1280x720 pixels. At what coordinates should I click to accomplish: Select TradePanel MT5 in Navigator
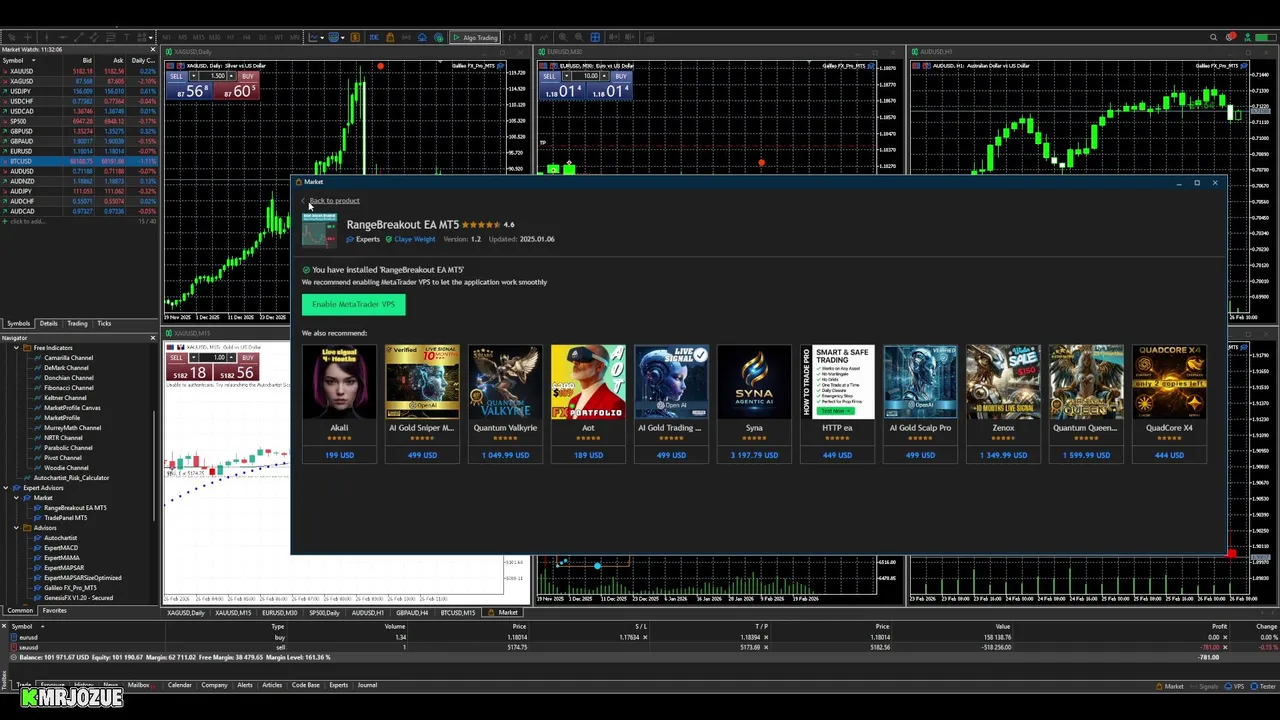point(65,518)
